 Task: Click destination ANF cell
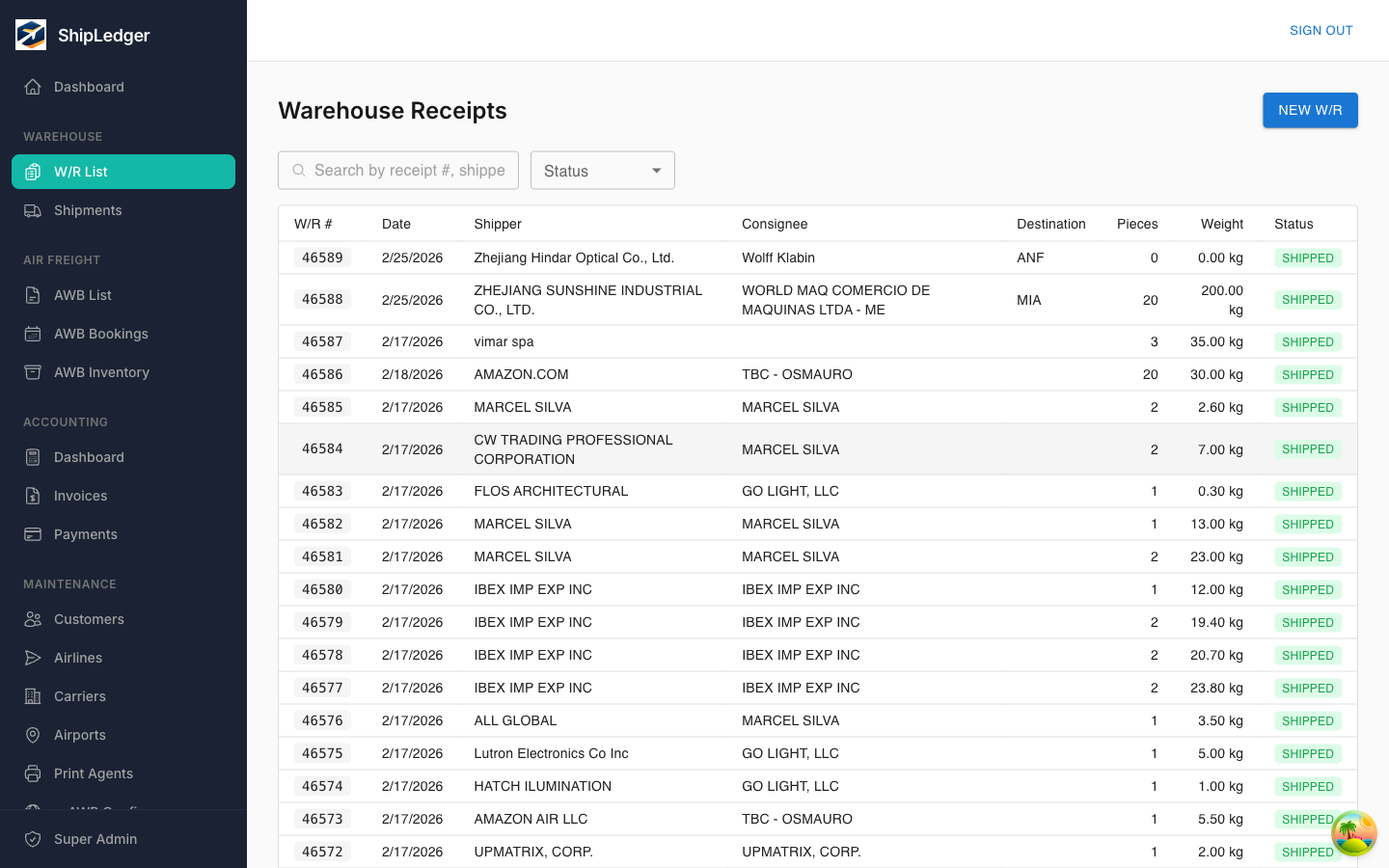point(1030,258)
